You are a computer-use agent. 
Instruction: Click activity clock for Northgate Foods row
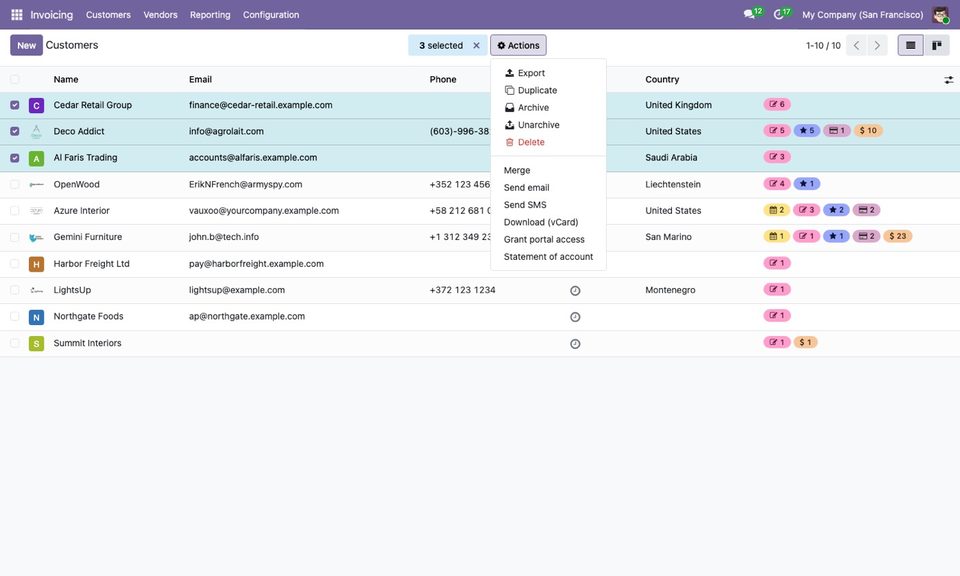575,317
